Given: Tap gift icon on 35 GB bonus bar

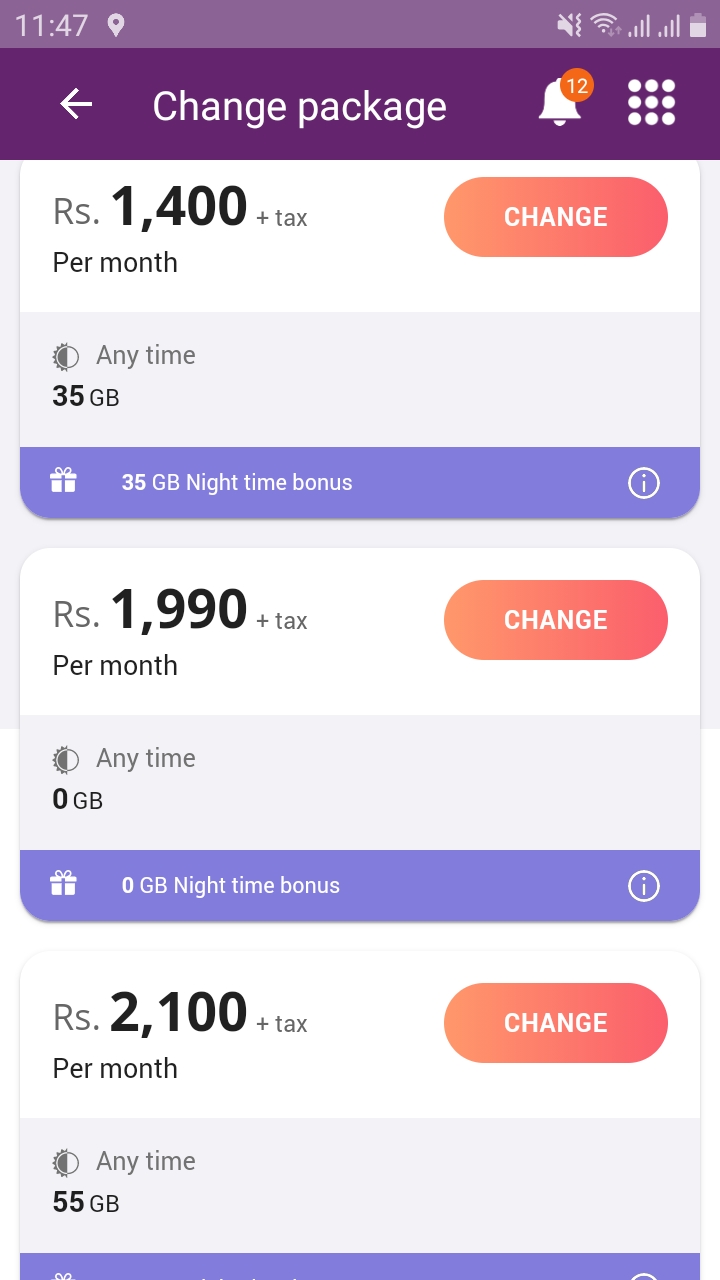Looking at the screenshot, I should [63, 481].
